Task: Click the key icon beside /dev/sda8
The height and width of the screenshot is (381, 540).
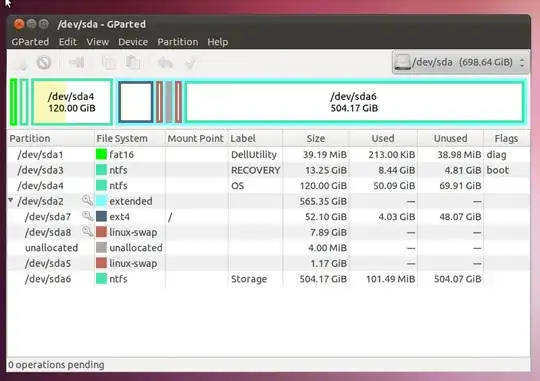Action: coord(87,231)
